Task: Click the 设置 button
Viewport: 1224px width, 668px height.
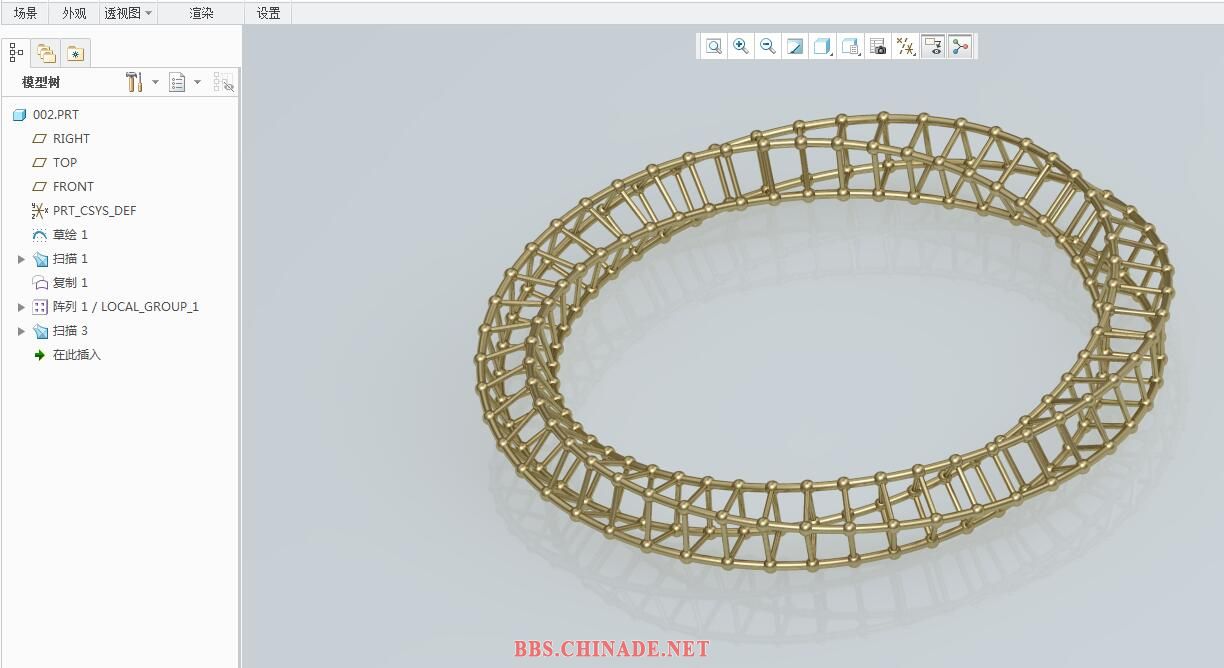Action: click(x=268, y=13)
